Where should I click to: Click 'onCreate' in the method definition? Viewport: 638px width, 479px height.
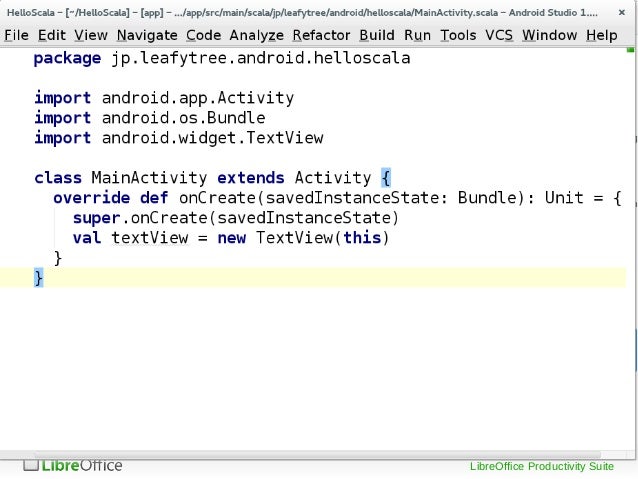(217, 198)
